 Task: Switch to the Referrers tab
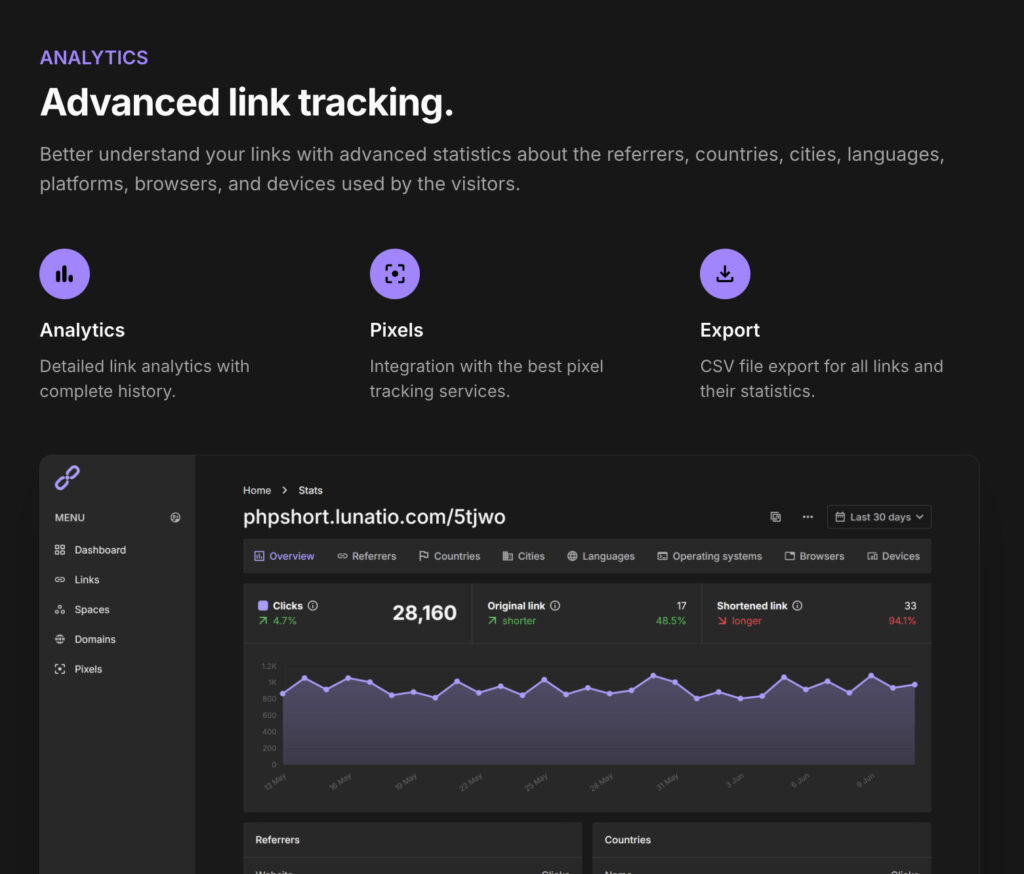(366, 556)
